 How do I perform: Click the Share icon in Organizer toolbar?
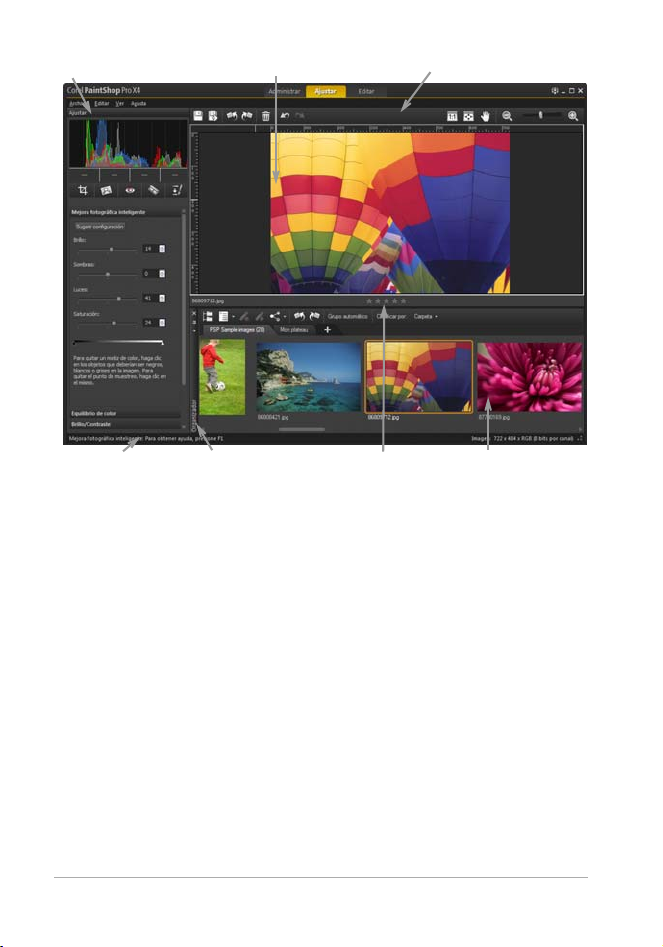[275, 316]
